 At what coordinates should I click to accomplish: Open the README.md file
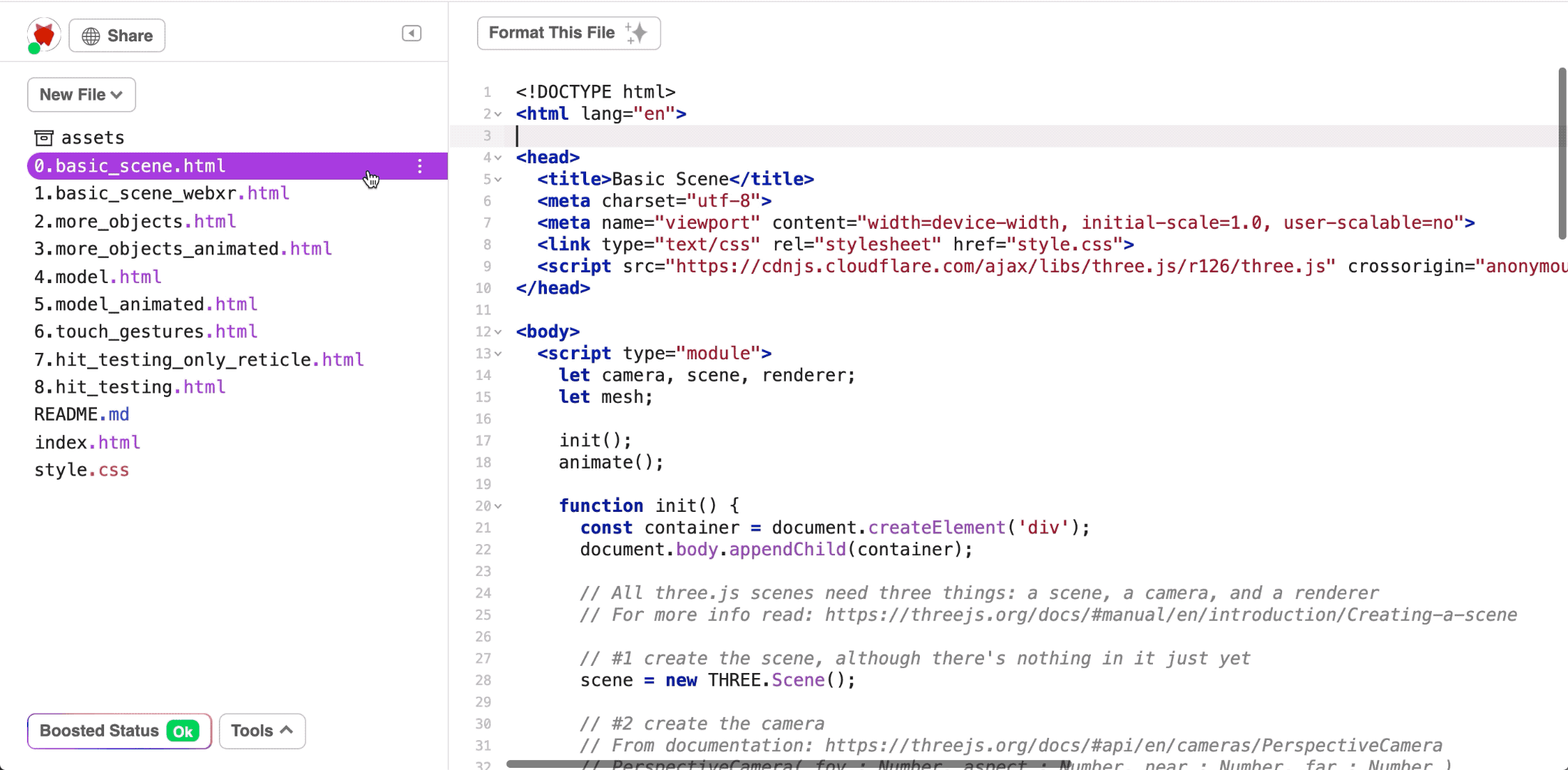[x=81, y=414]
